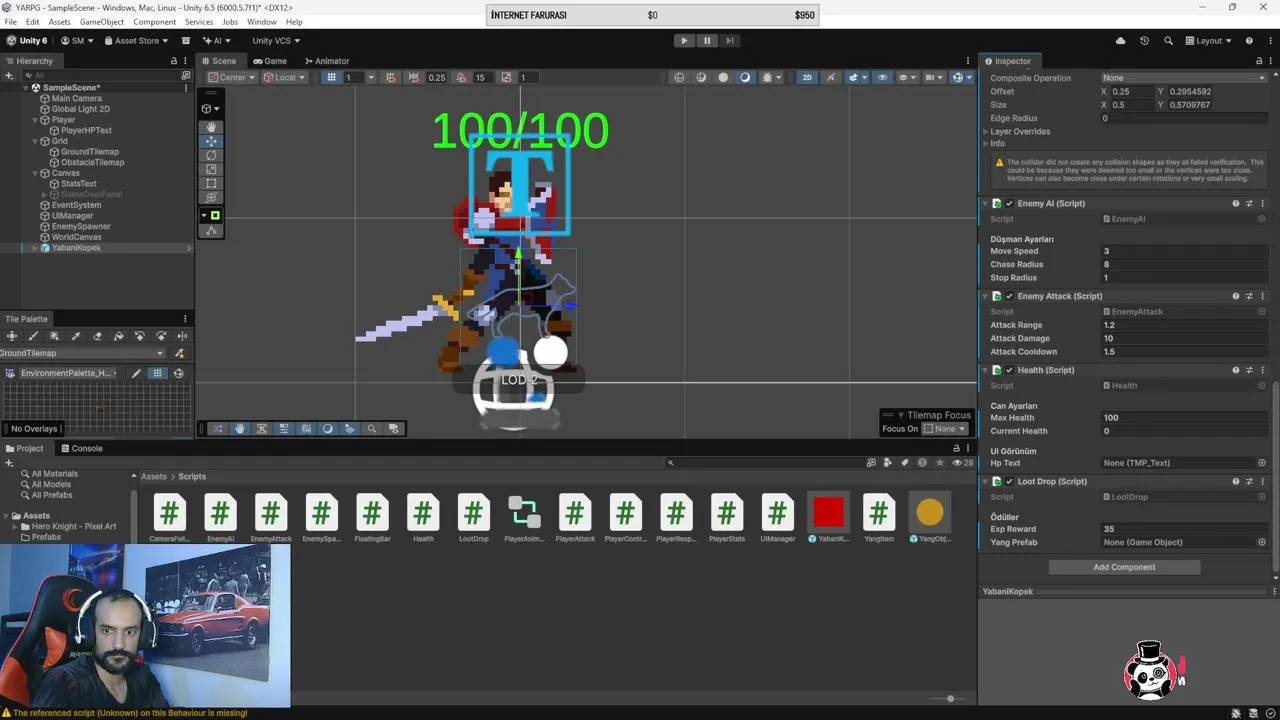Screen dimensions: 1280x720
Task: Click the Add Component button
Action: (x=1124, y=567)
